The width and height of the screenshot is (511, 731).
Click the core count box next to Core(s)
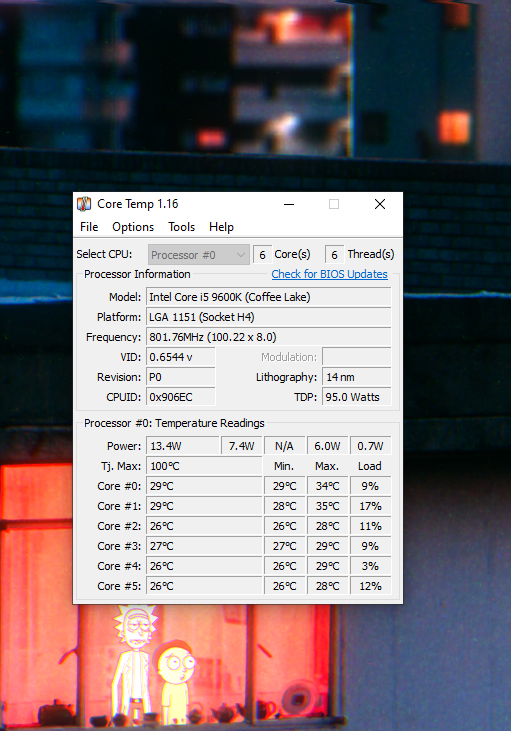tap(262, 255)
